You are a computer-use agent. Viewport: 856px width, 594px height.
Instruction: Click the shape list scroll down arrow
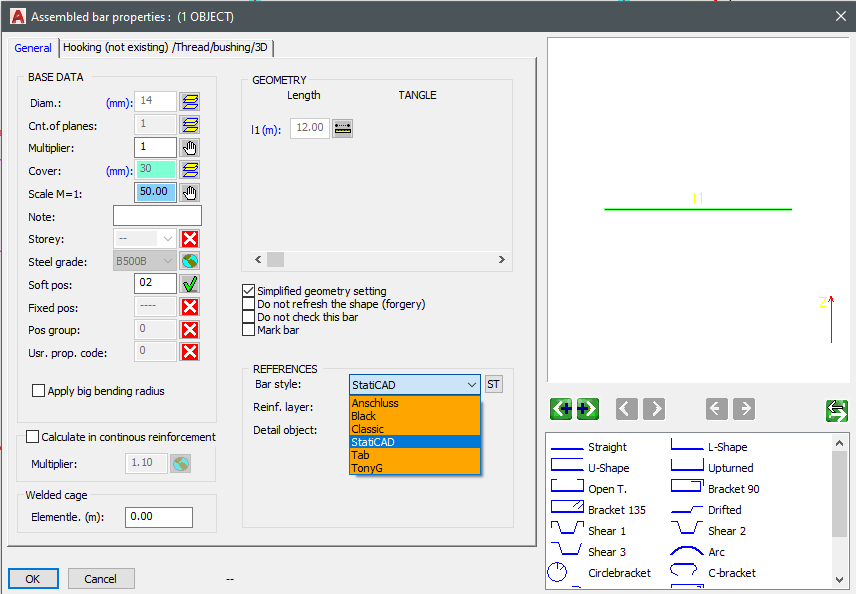click(840, 580)
